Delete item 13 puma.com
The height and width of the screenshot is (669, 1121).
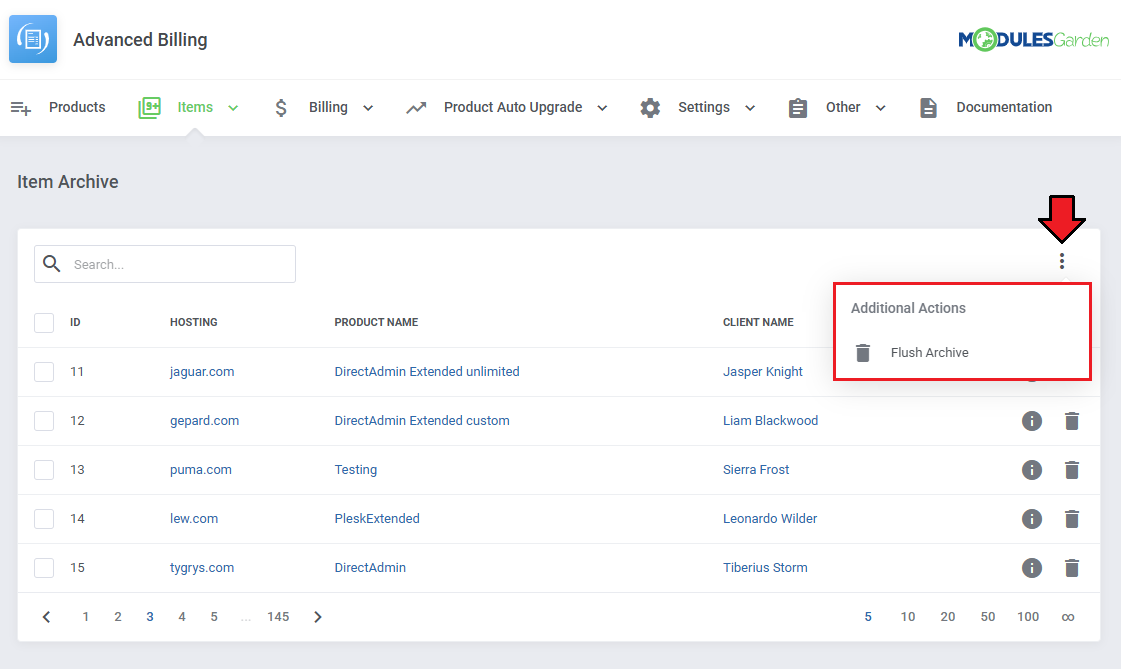coord(1072,470)
